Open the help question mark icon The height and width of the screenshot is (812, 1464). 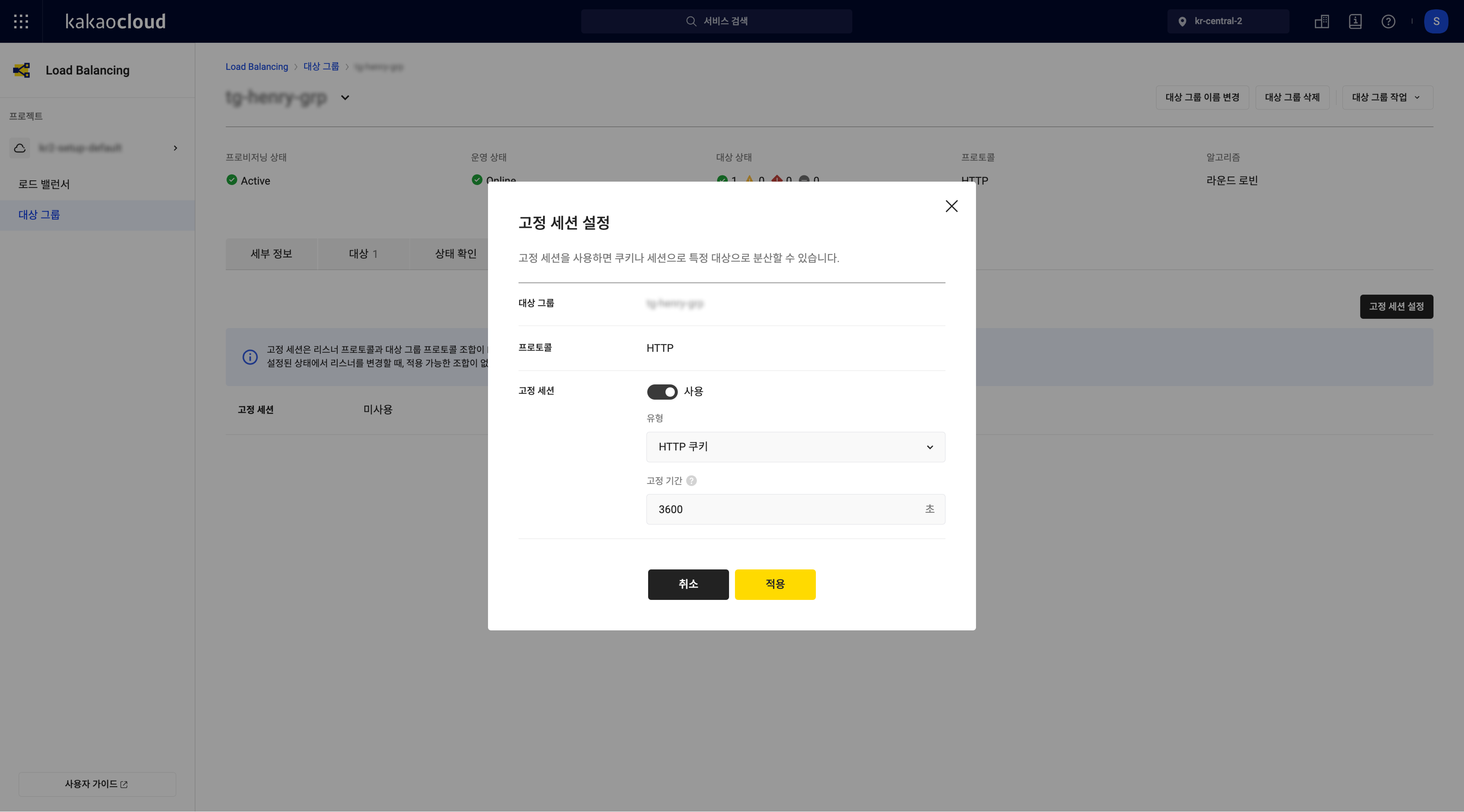click(1388, 22)
